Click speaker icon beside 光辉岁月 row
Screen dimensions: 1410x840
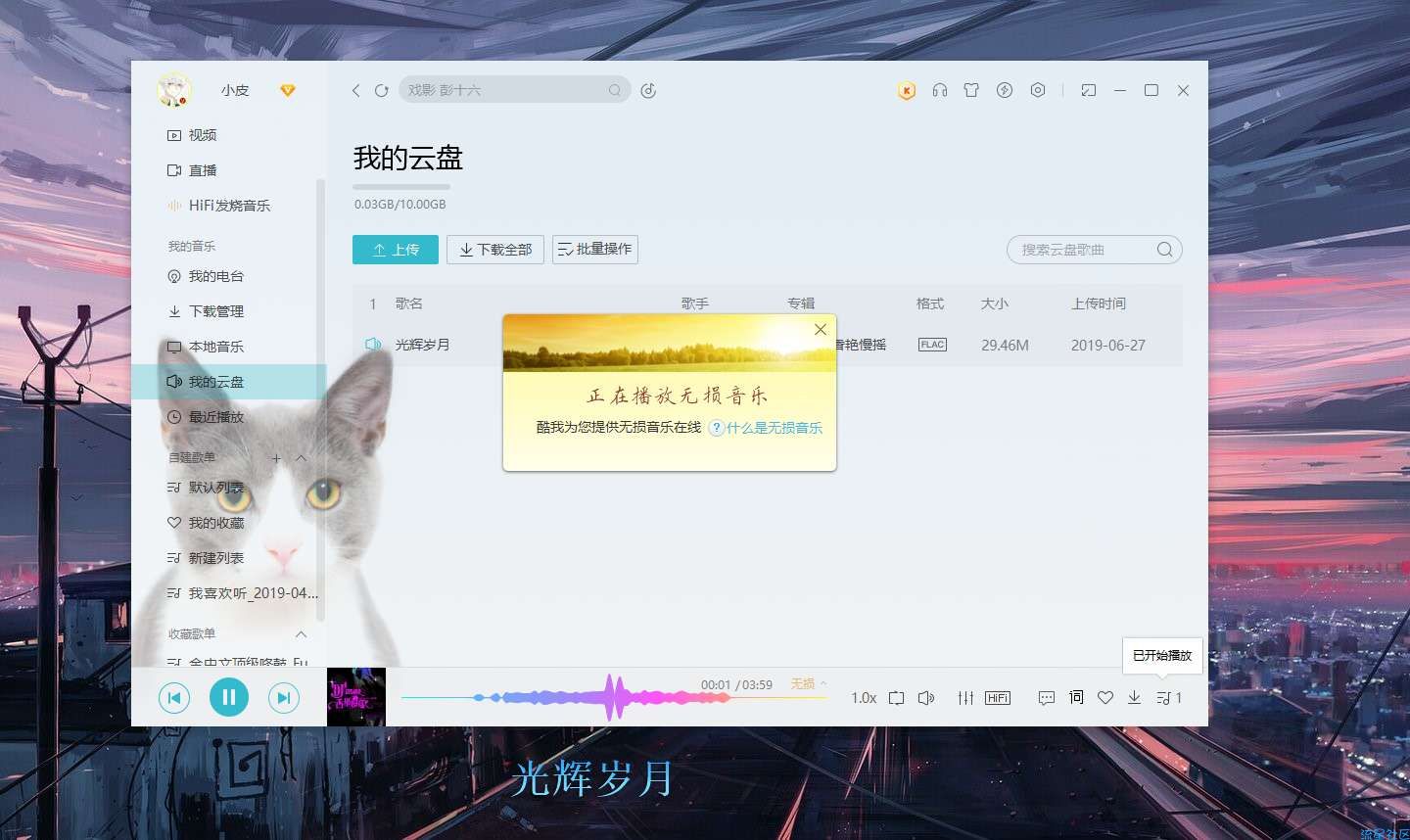[373, 345]
